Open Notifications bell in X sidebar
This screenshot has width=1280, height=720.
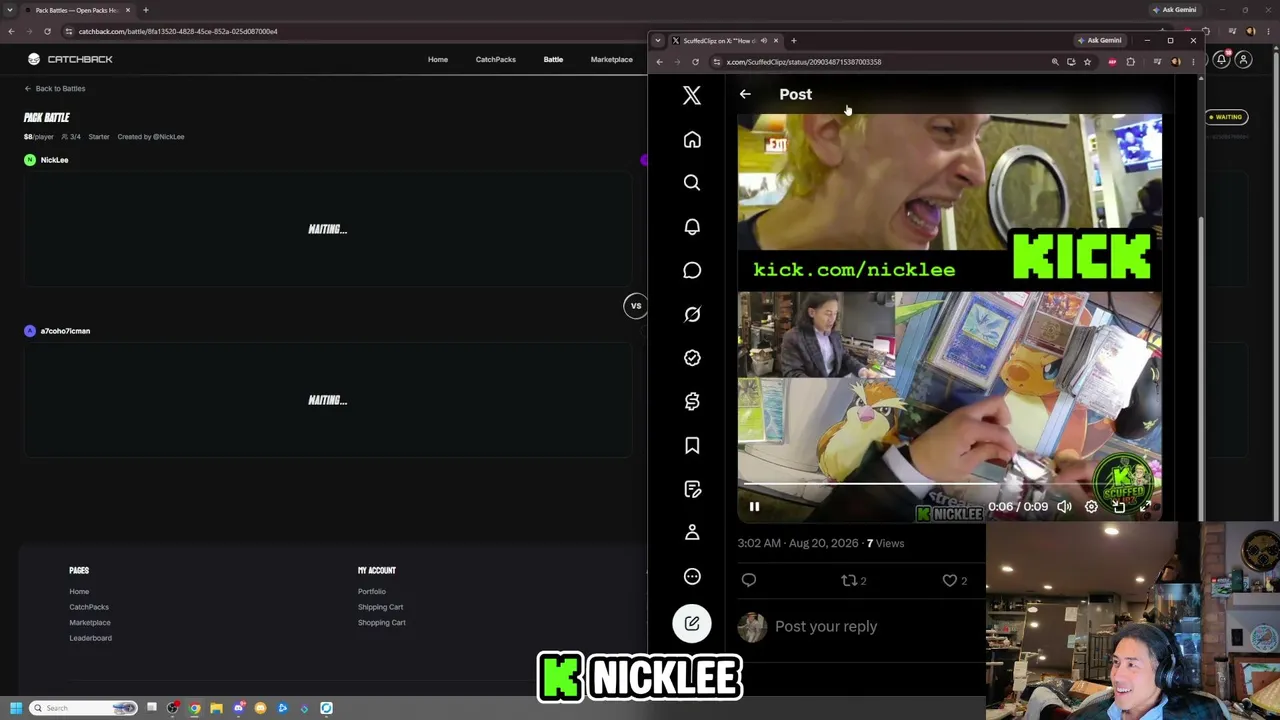click(692, 227)
